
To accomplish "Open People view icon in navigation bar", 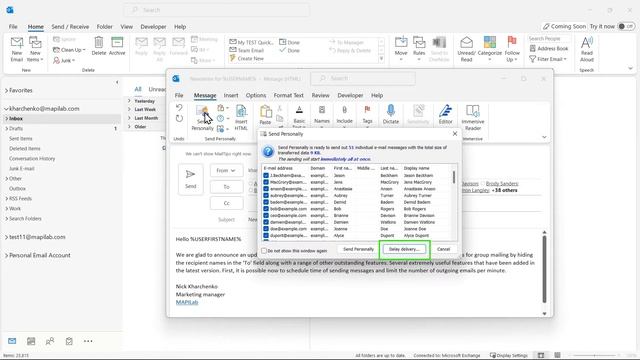I will [50, 341].
